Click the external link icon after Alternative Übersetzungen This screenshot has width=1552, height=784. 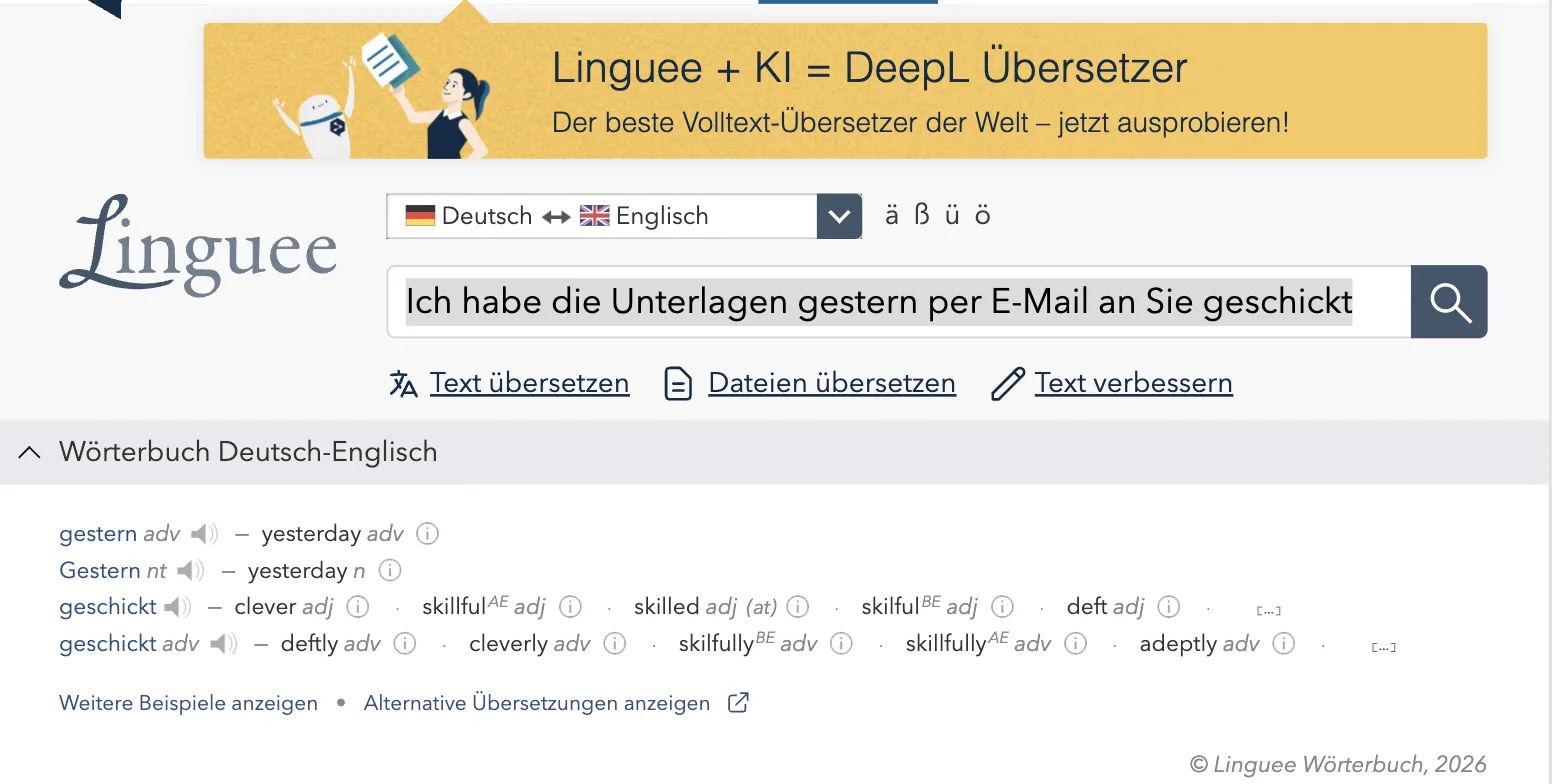coord(738,703)
